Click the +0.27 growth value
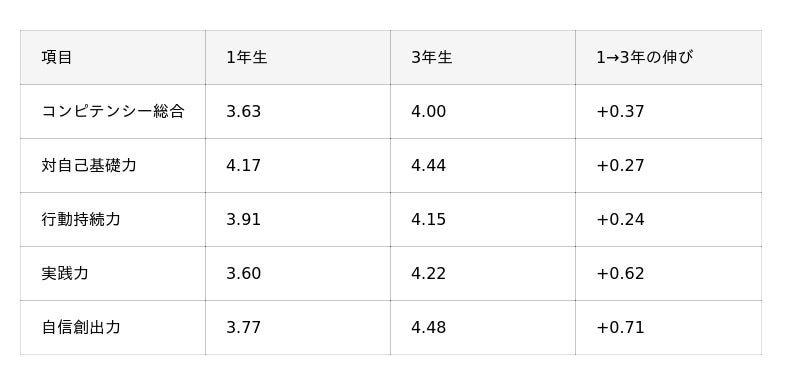800x385 pixels. (620, 165)
